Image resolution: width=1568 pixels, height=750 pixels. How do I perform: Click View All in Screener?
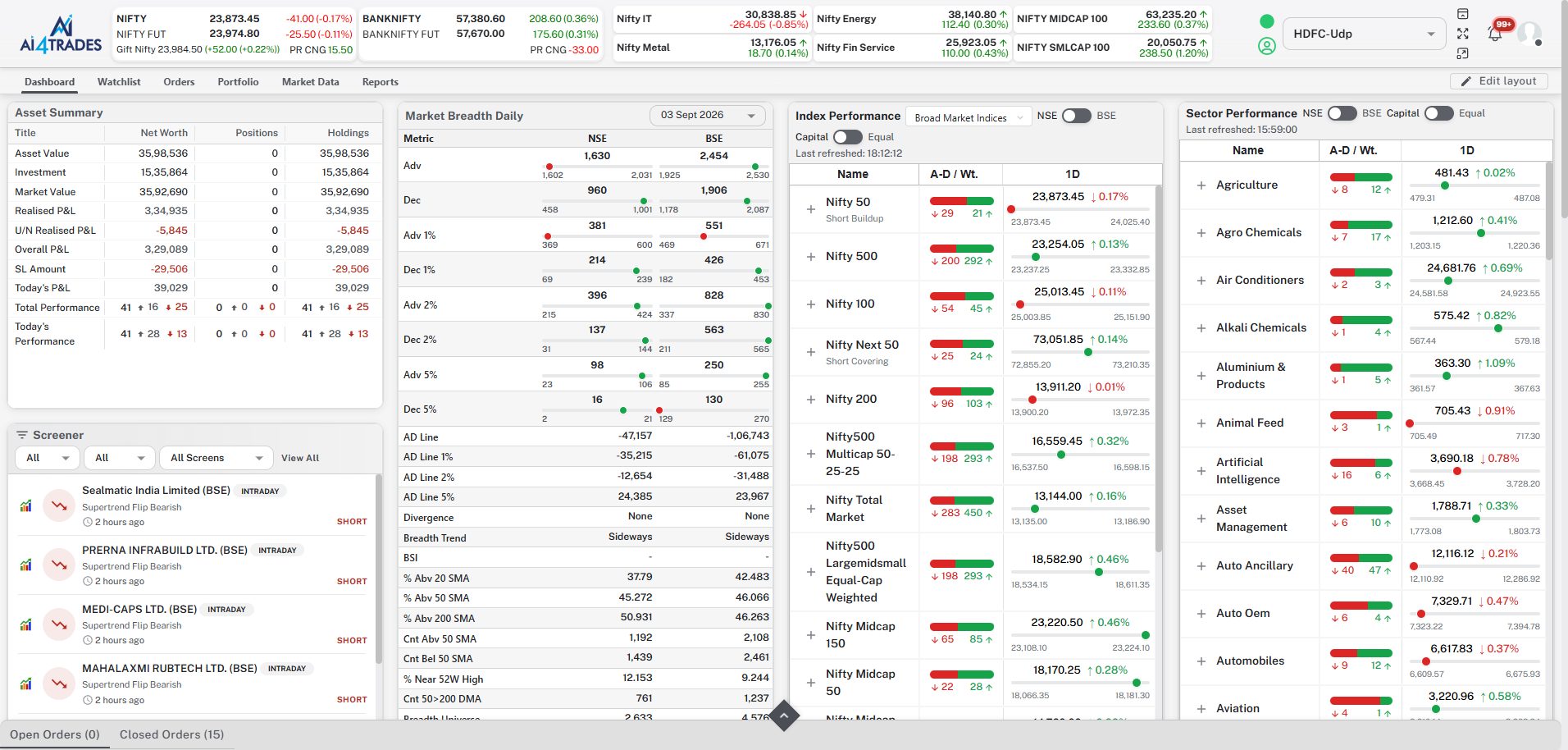pyautogui.click(x=300, y=458)
